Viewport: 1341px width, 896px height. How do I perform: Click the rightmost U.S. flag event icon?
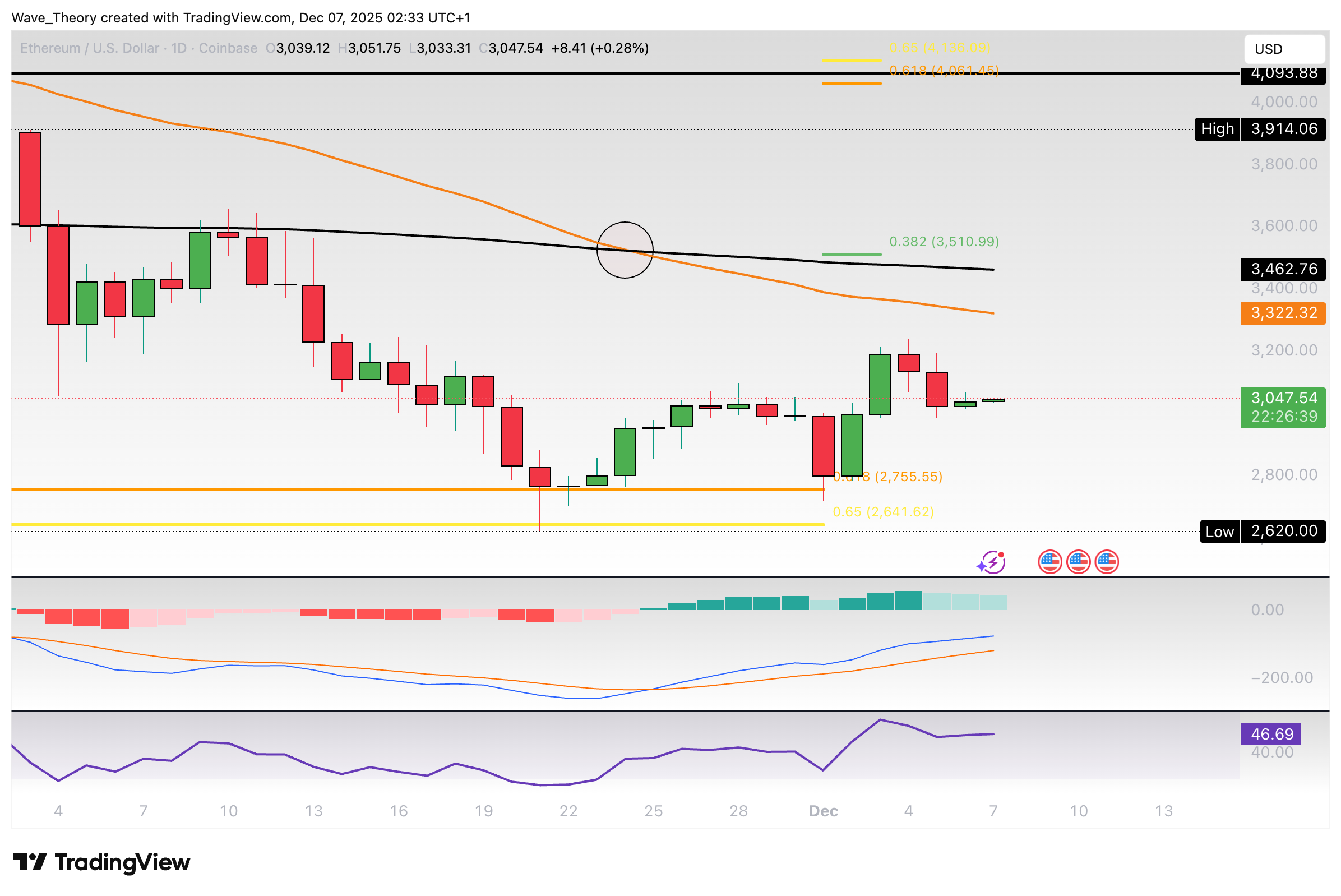[1106, 562]
